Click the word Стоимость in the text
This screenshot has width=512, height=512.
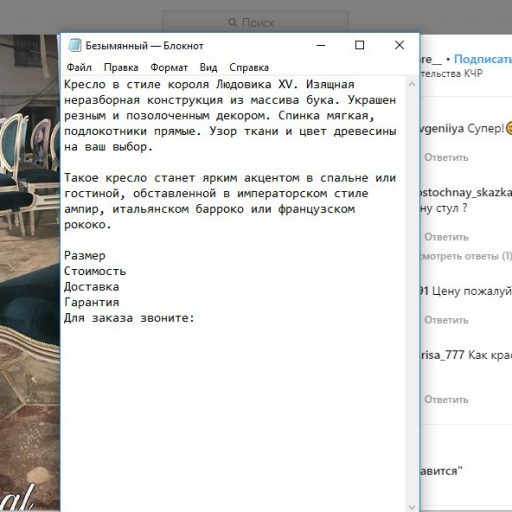pyautogui.click(x=95, y=271)
